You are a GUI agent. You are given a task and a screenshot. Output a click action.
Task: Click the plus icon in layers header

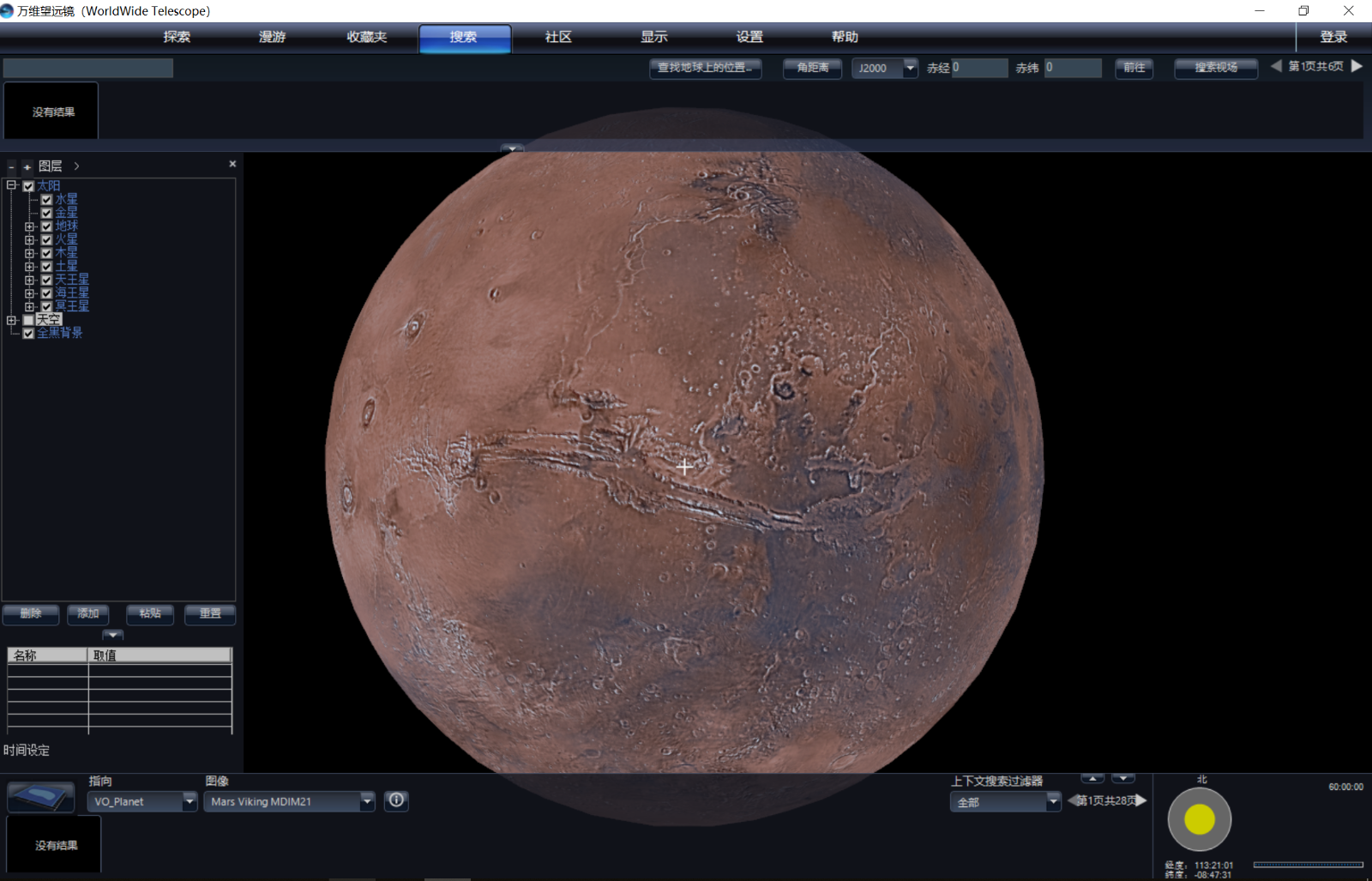pyautogui.click(x=27, y=167)
